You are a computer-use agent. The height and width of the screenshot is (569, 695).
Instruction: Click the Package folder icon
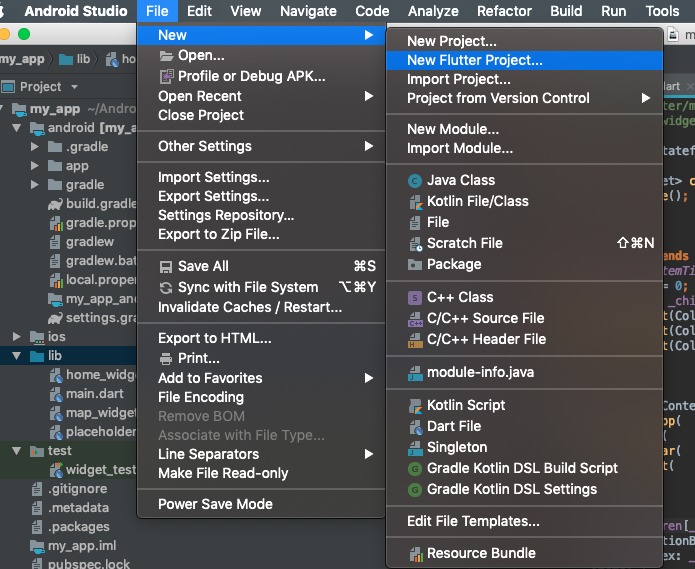point(414,265)
